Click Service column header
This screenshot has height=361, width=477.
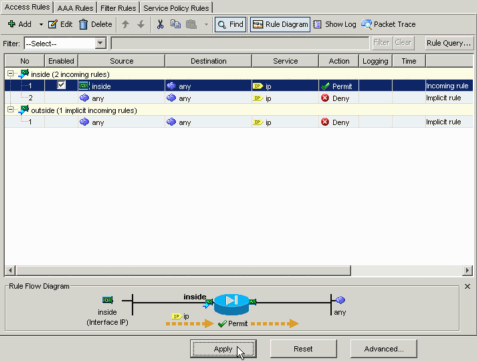285,61
